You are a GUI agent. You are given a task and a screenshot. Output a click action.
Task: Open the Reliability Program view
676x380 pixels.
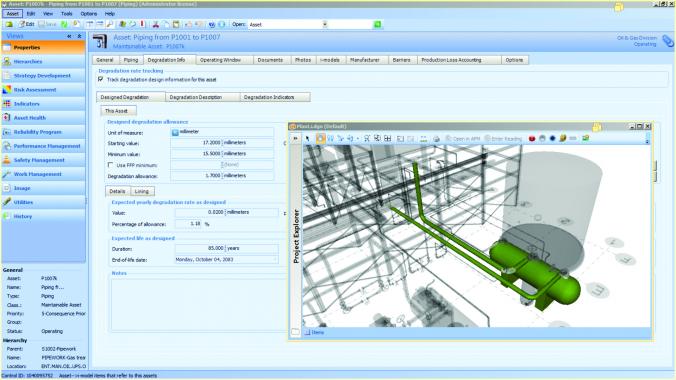point(43,132)
